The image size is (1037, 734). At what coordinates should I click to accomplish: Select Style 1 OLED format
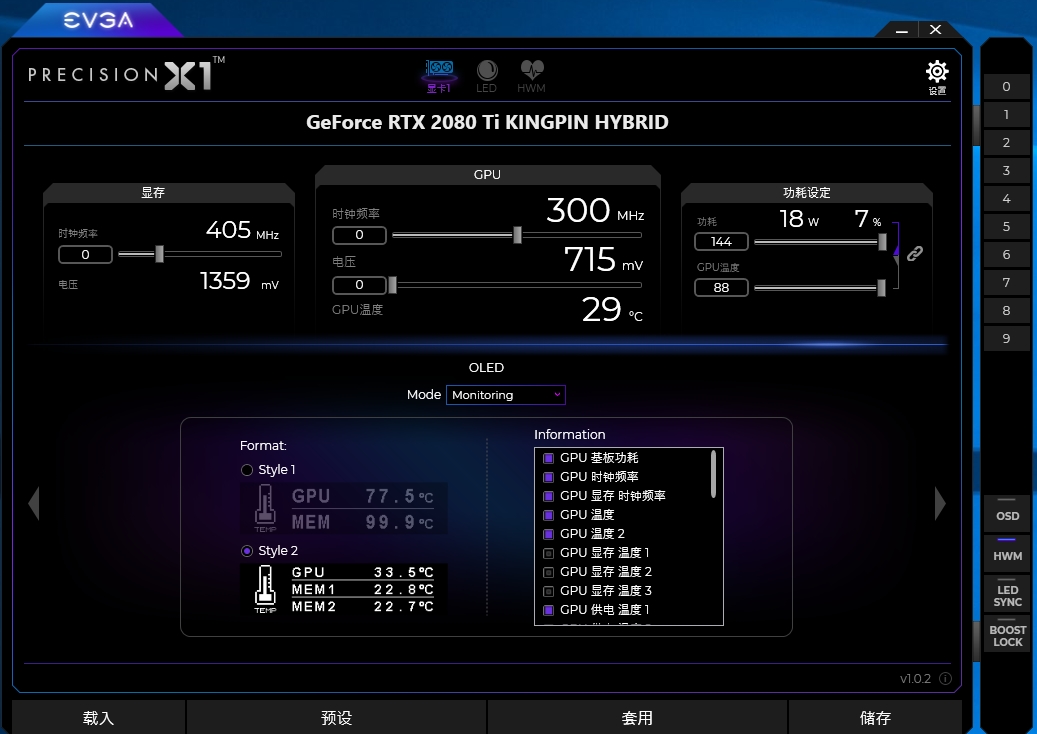click(247, 470)
